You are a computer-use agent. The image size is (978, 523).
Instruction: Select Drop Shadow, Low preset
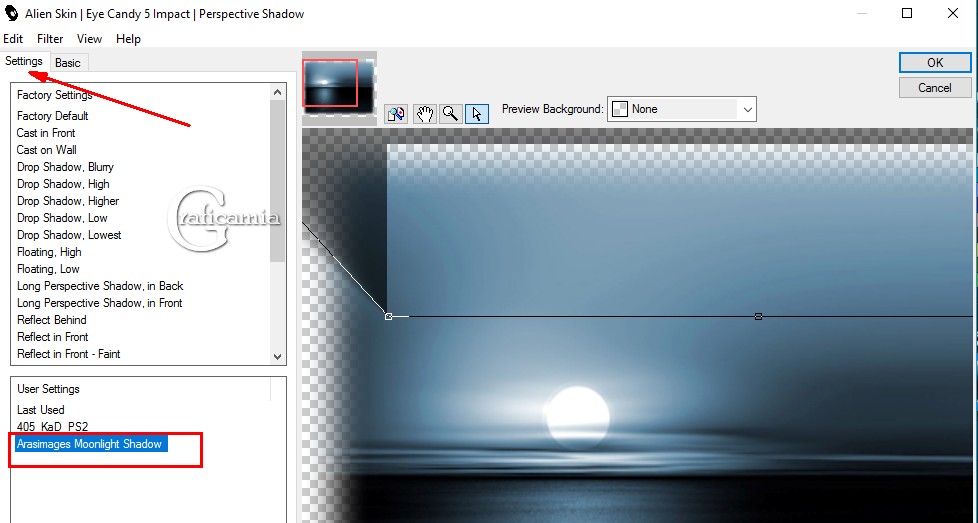62,218
